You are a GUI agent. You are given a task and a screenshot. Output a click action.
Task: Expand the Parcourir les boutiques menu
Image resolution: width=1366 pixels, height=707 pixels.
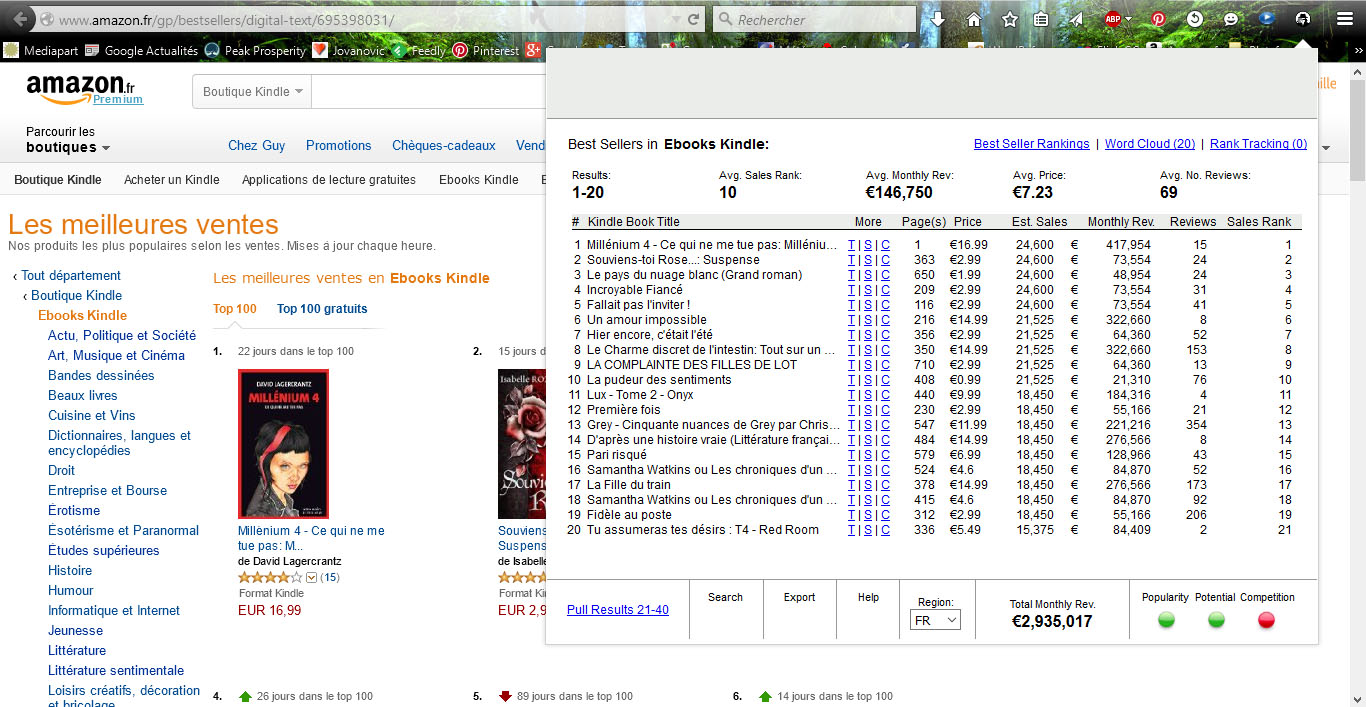pos(68,140)
